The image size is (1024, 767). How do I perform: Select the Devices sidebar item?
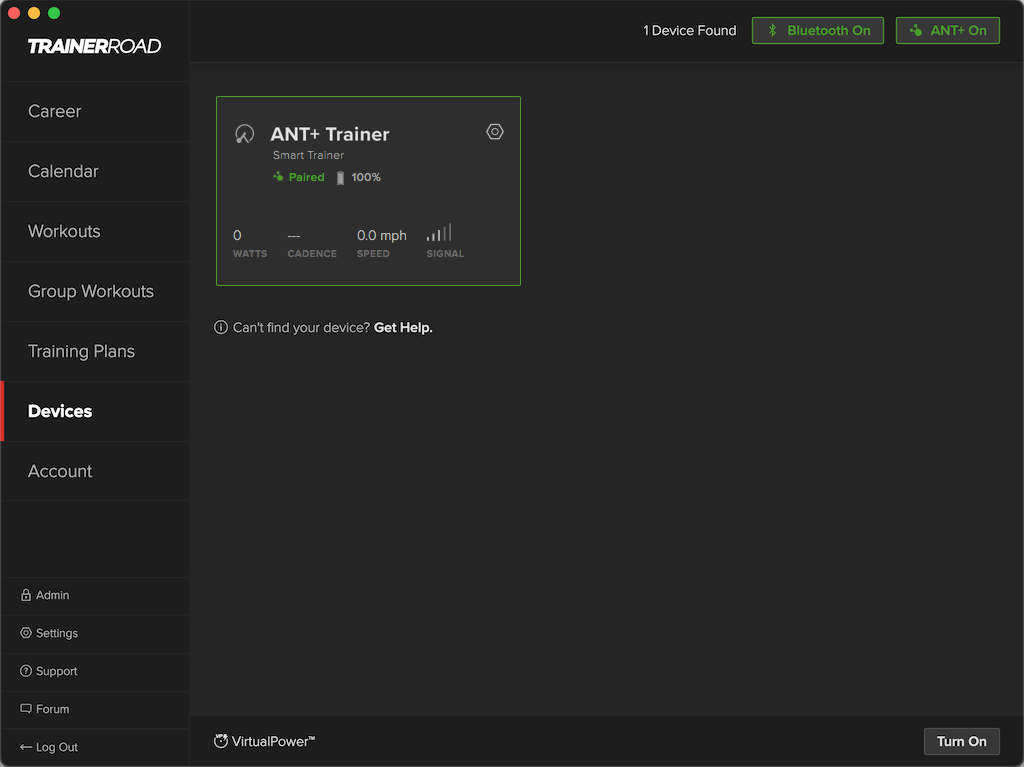point(95,412)
